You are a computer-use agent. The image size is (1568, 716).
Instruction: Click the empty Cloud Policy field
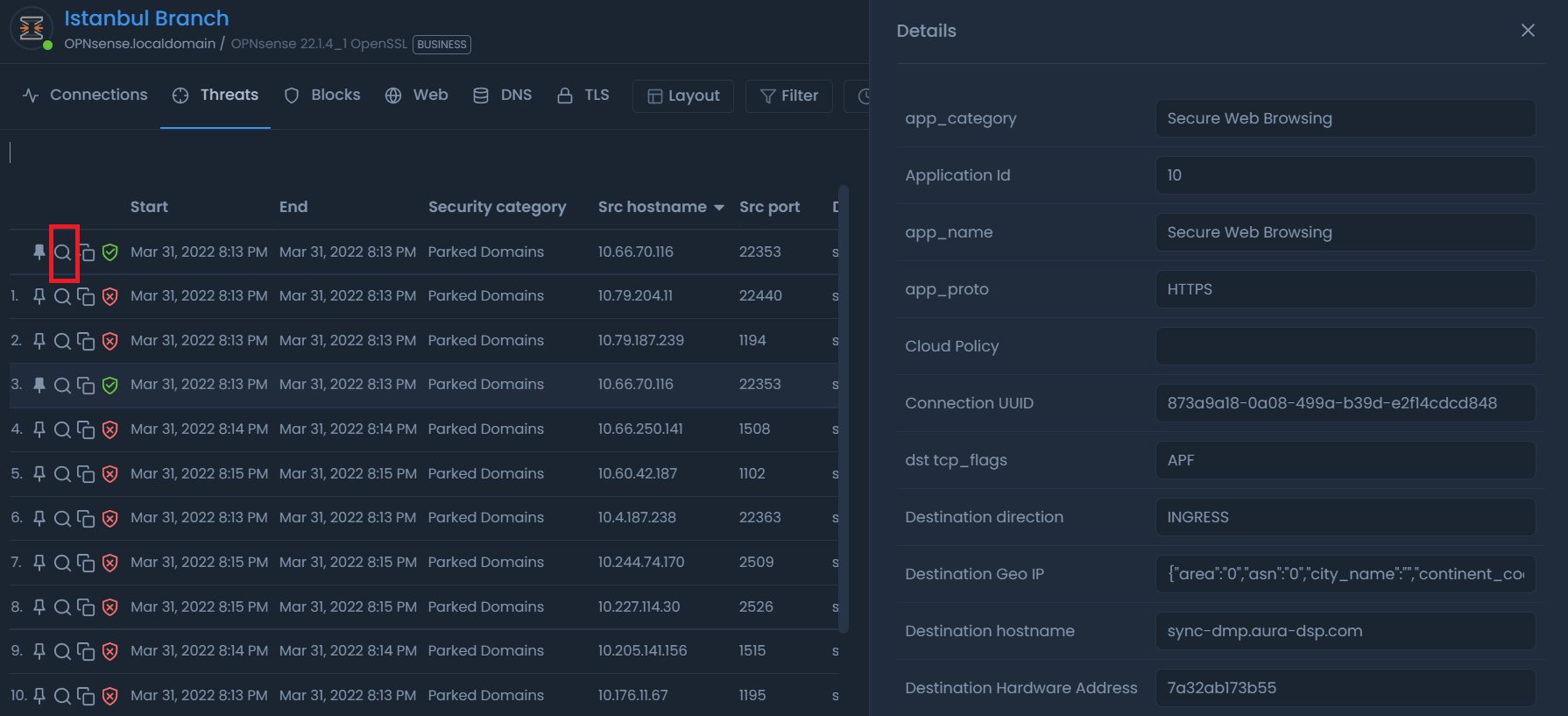(x=1345, y=346)
